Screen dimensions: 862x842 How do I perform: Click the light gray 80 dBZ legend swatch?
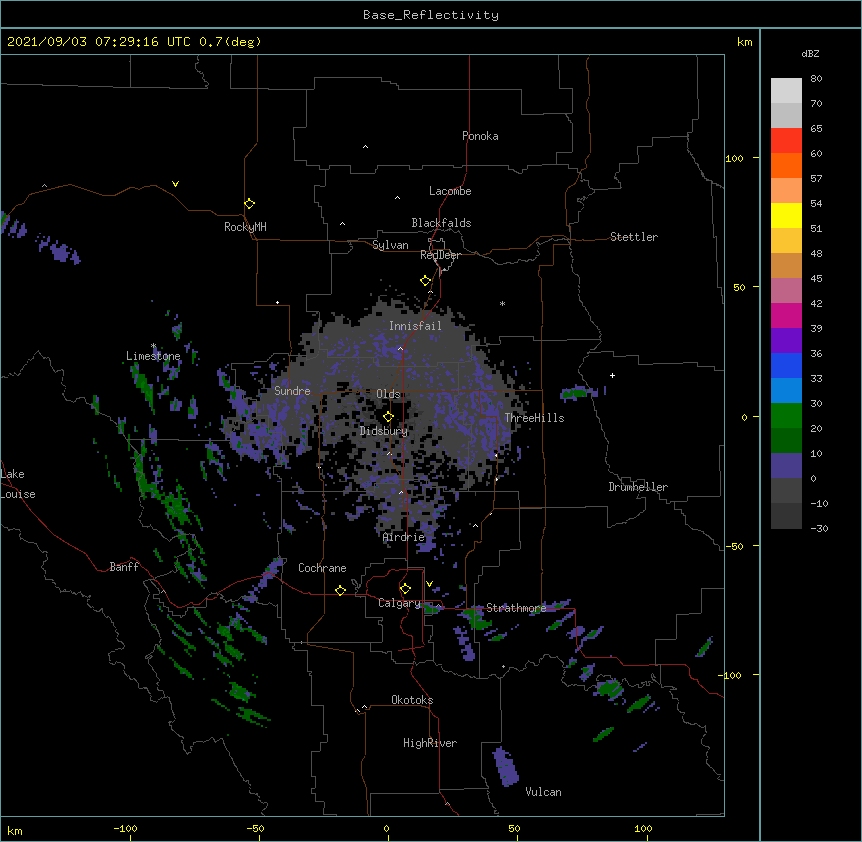[x=786, y=91]
